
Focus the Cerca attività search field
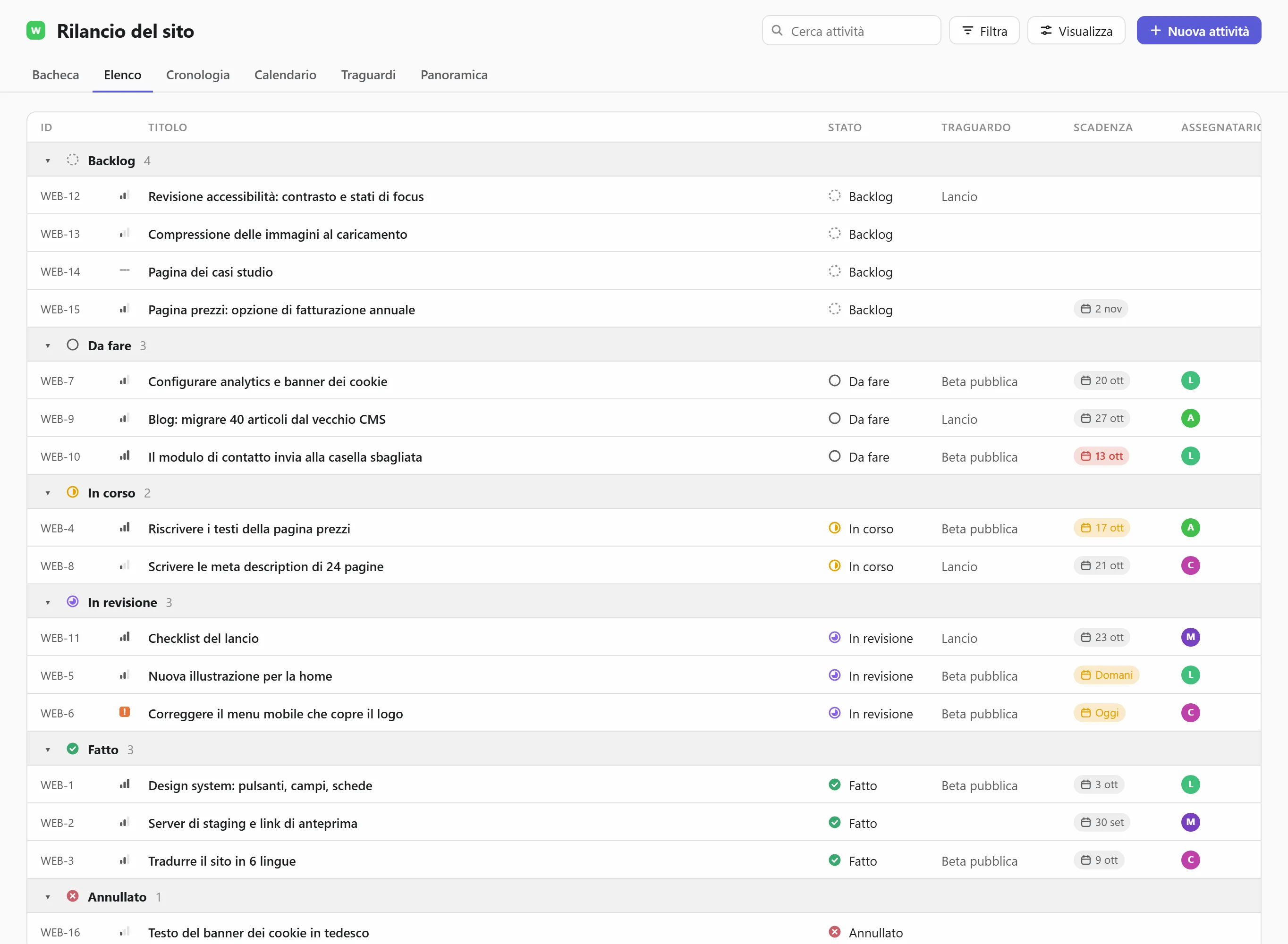tap(851, 31)
